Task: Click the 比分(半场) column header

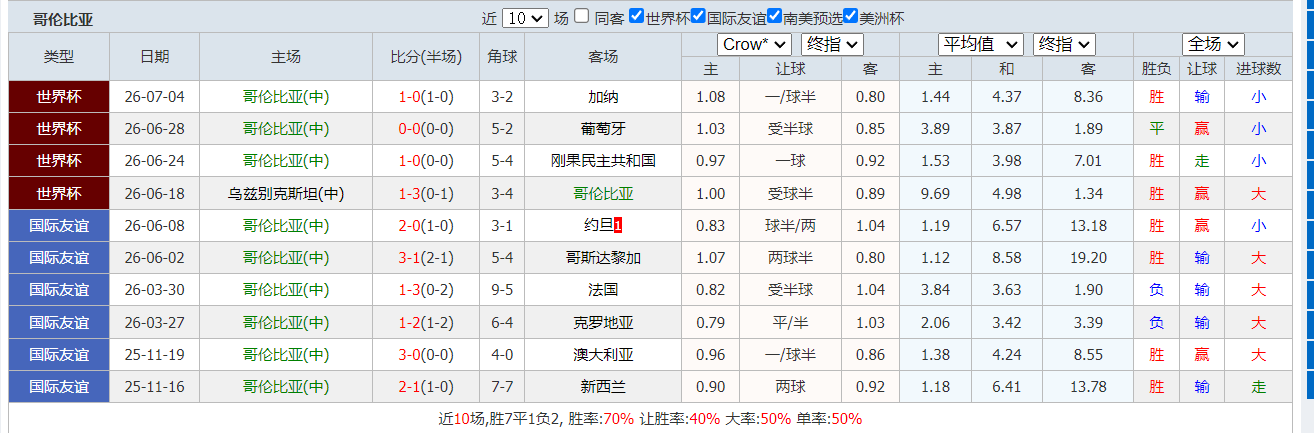Action: coord(426,57)
